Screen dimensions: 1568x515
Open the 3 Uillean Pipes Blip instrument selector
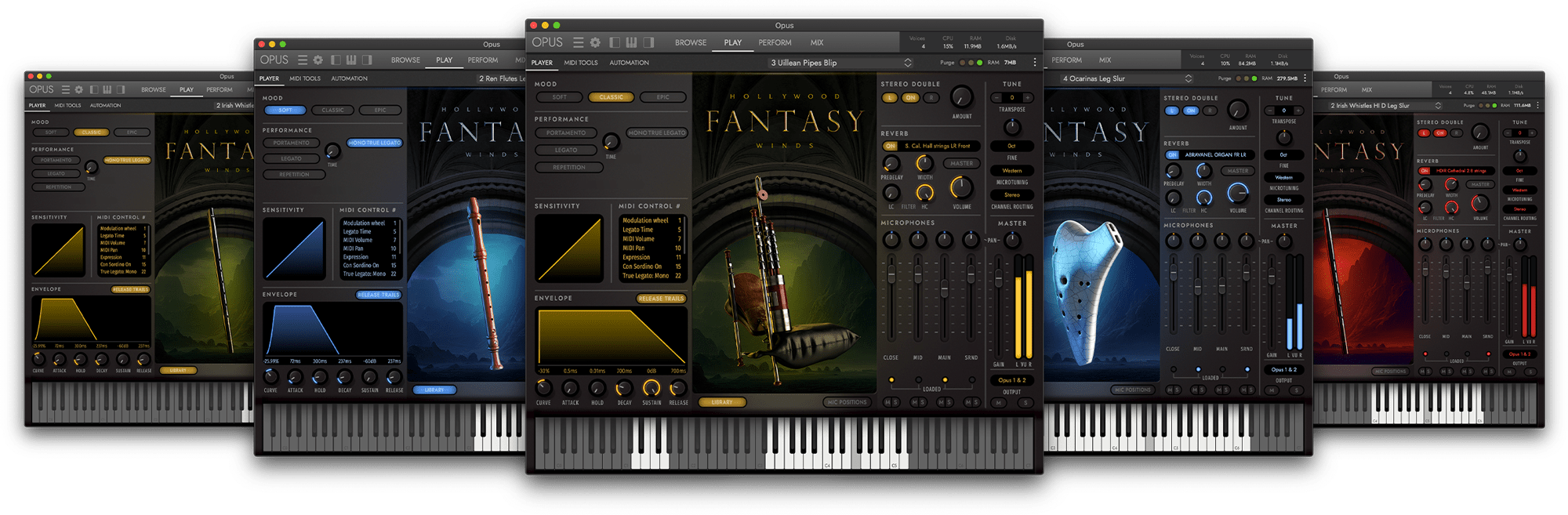pos(840,63)
